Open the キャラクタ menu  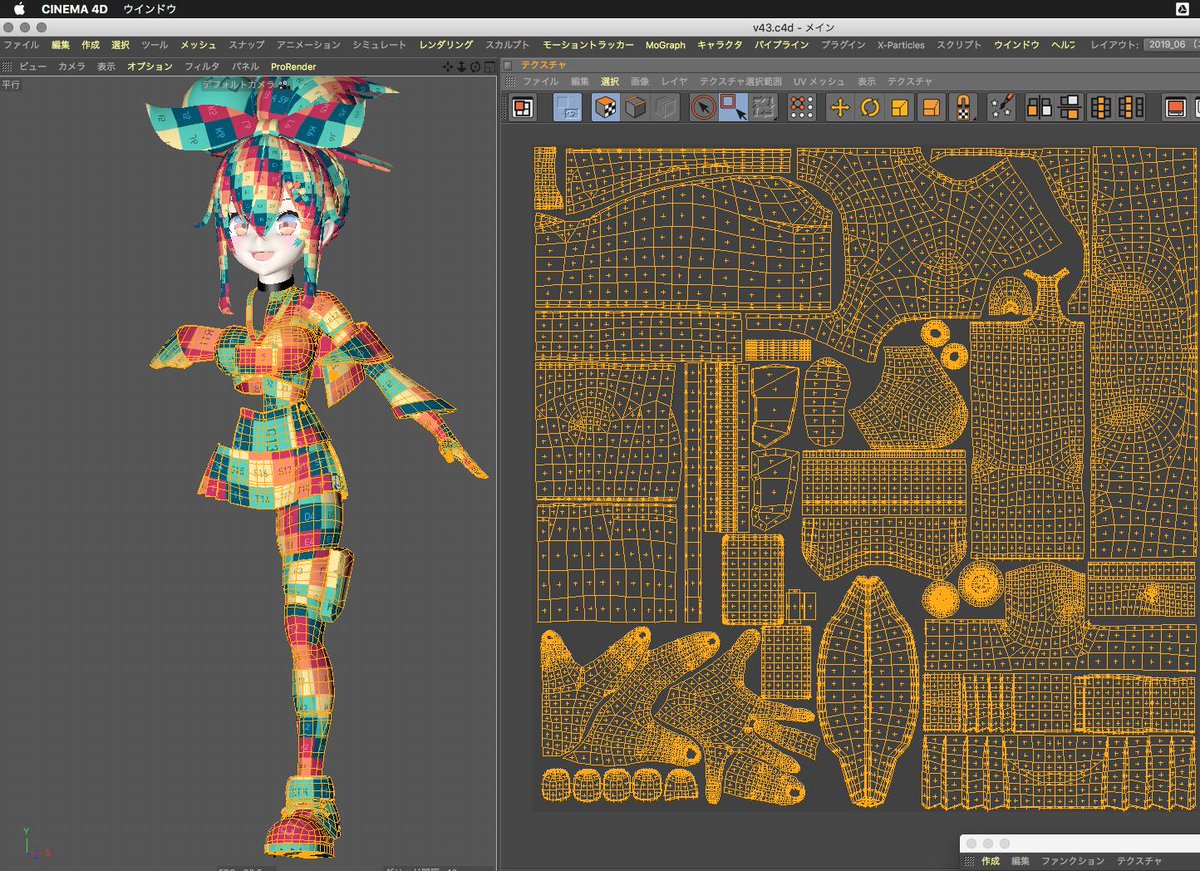(720, 45)
